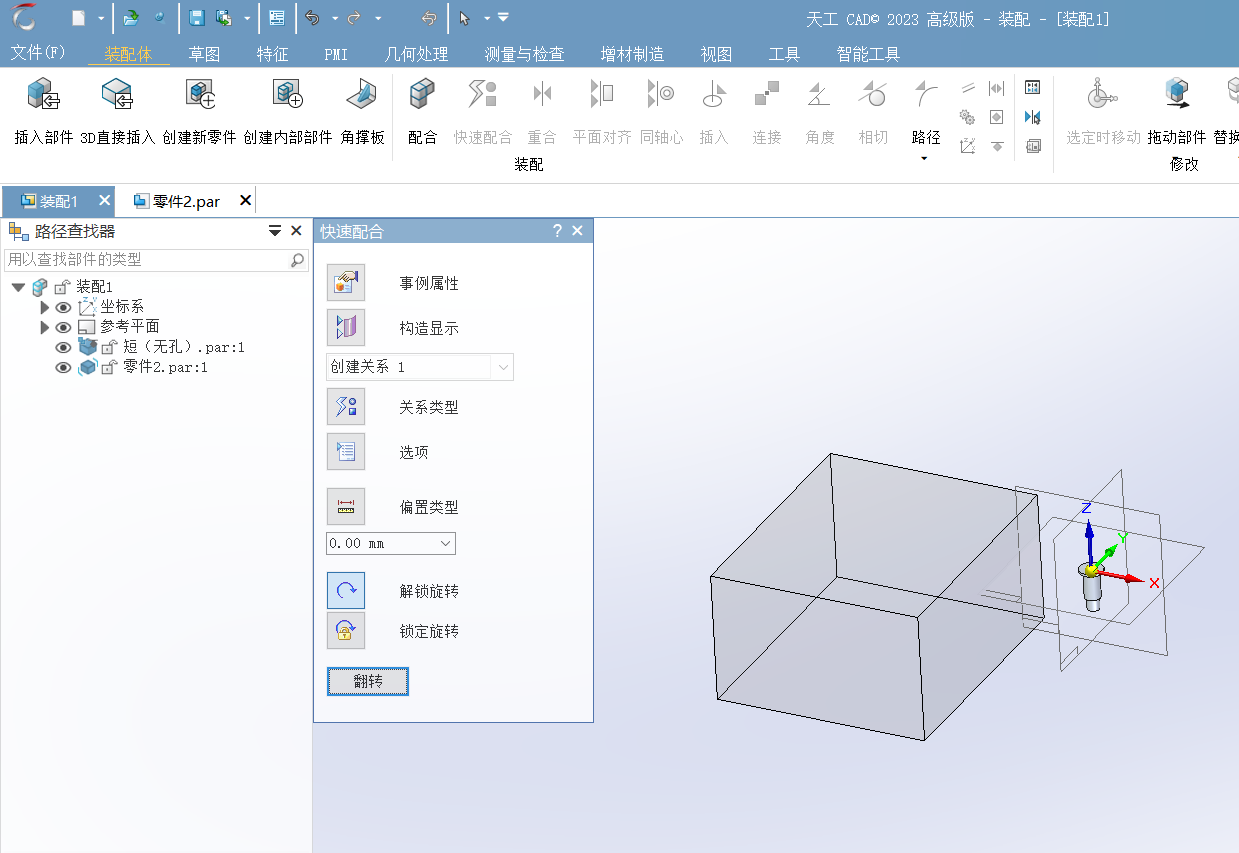Click the 插入部件 (Insert Part) icon
The width and height of the screenshot is (1239, 853).
[43, 95]
